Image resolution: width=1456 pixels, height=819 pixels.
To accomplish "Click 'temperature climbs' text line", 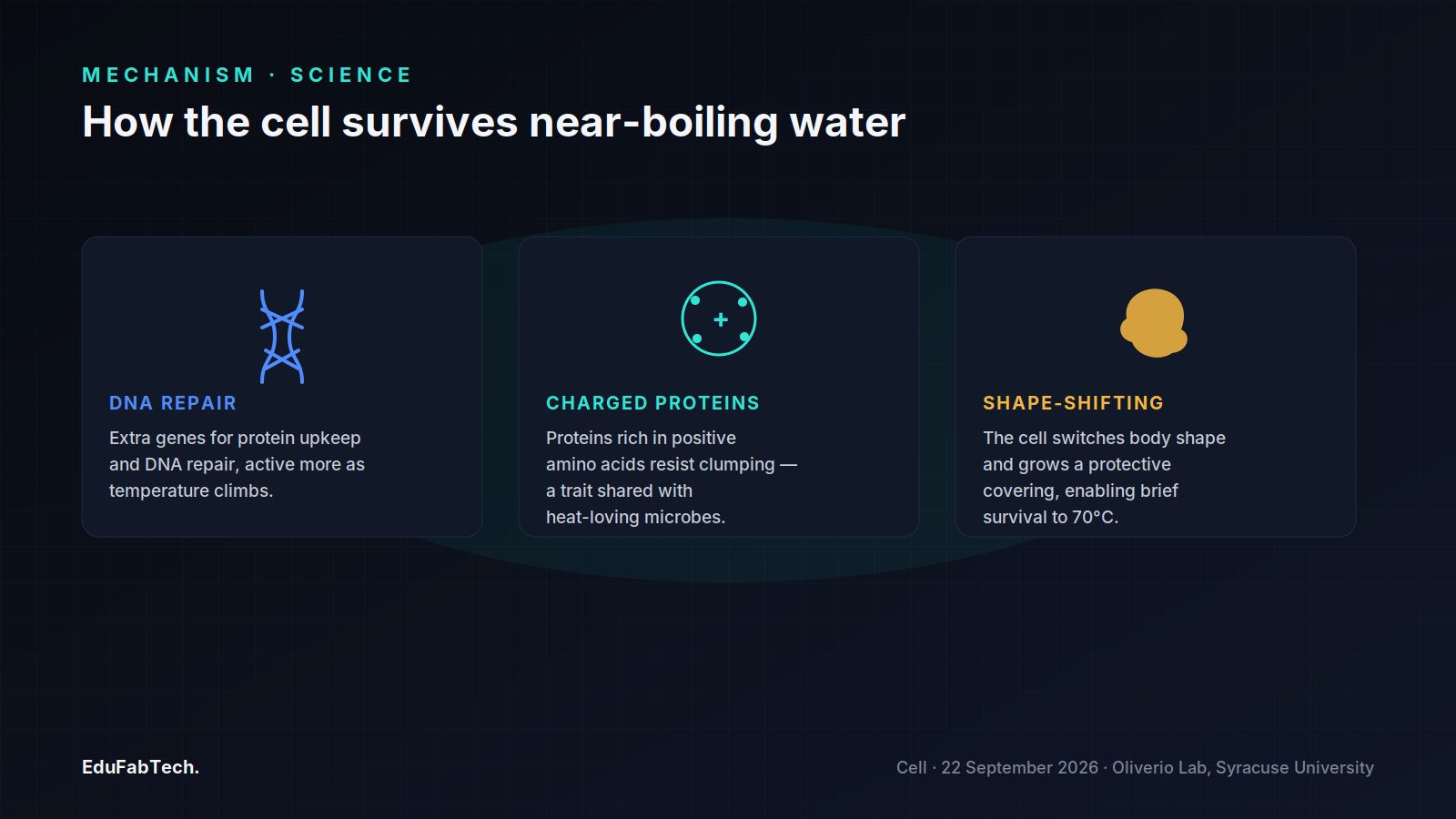I will click(191, 490).
